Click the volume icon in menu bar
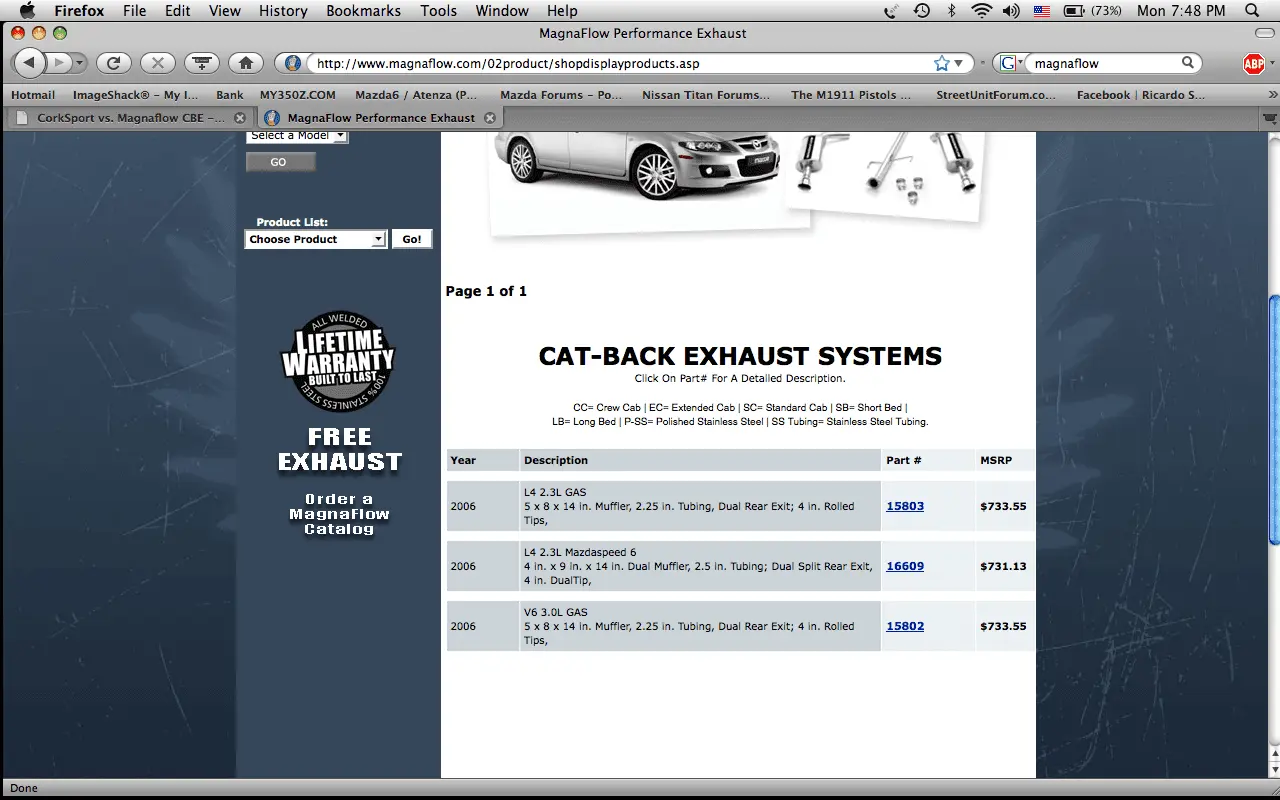Viewport: 1280px width, 800px height. click(1011, 11)
